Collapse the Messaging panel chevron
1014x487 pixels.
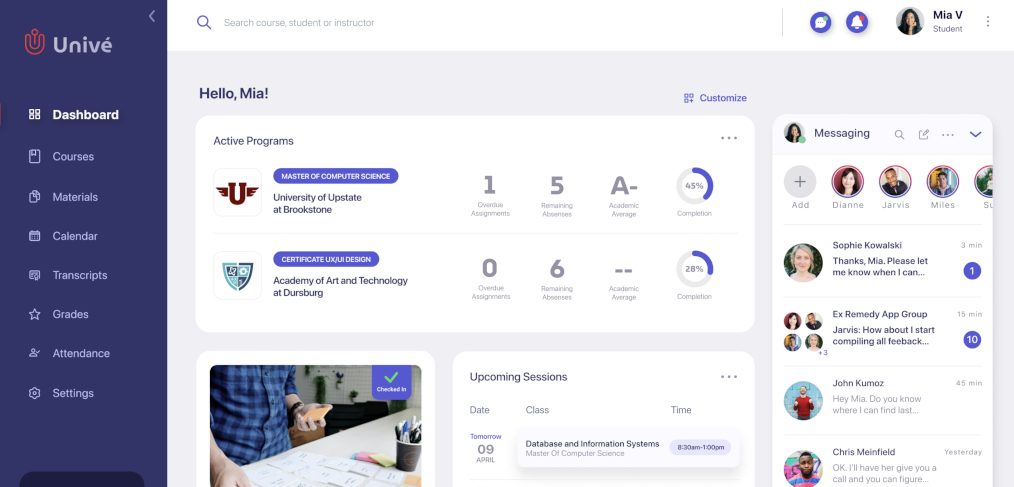click(x=975, y=135)
